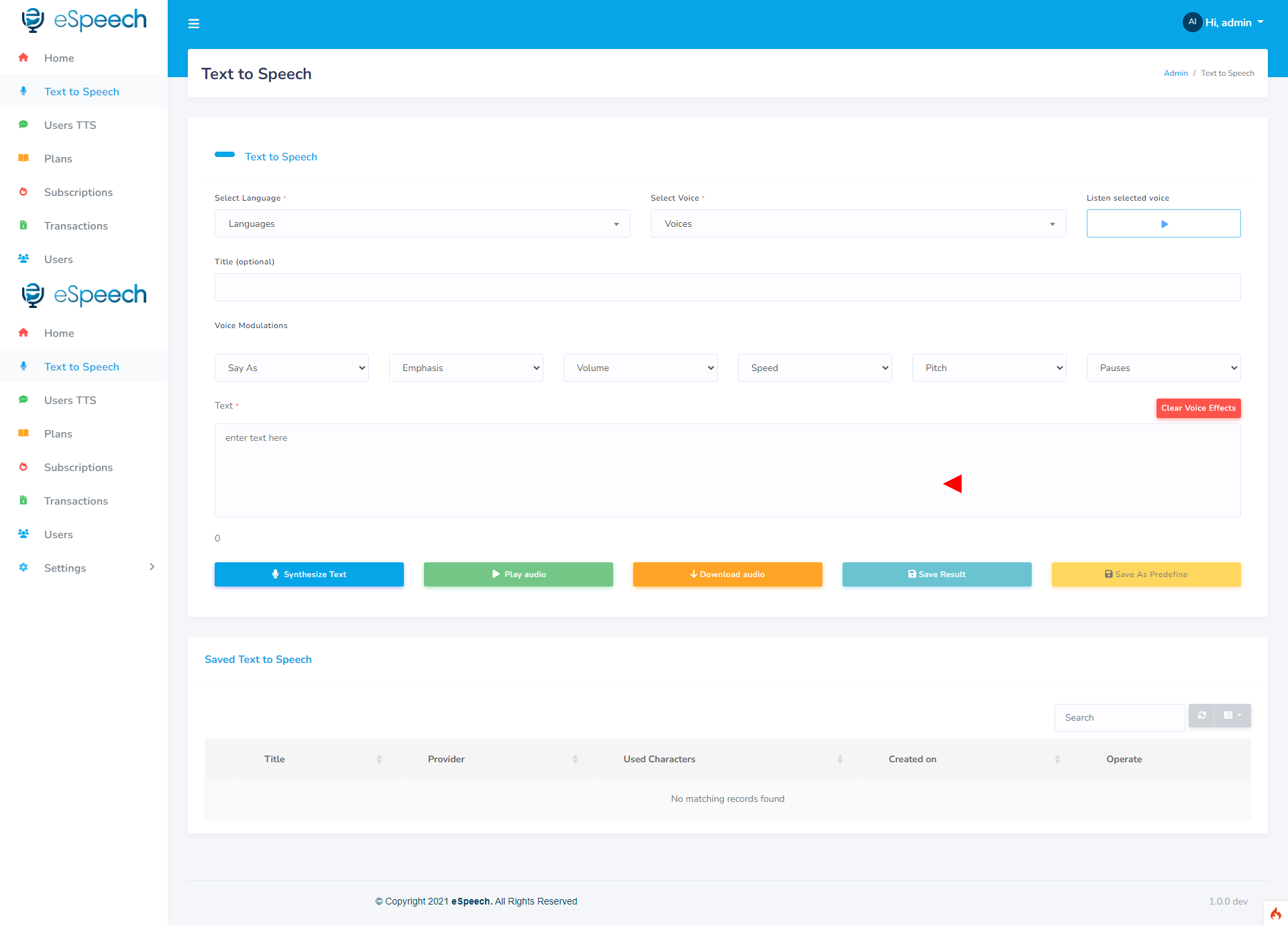Click into the Title (optional) input field
Image resolution: width=1288 pixels, height=926 pixels.
pyautogui.click(x=727, y=287)
